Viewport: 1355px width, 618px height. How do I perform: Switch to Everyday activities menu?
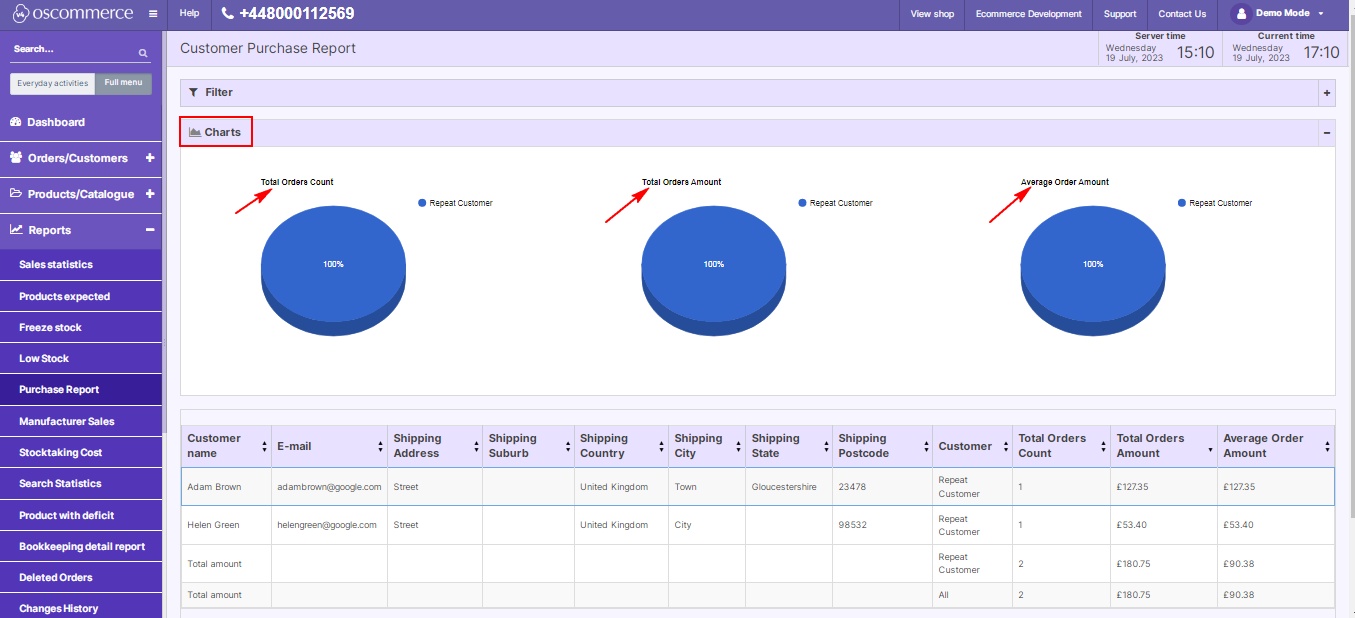tap(53, 83)
